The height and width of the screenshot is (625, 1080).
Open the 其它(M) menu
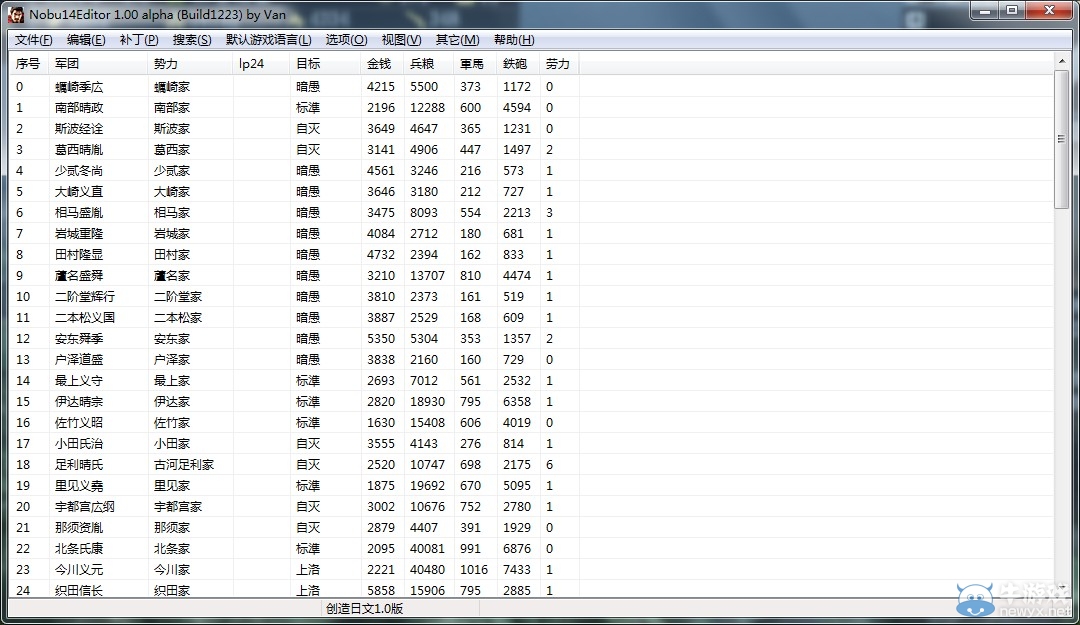(x=457, y=40)
